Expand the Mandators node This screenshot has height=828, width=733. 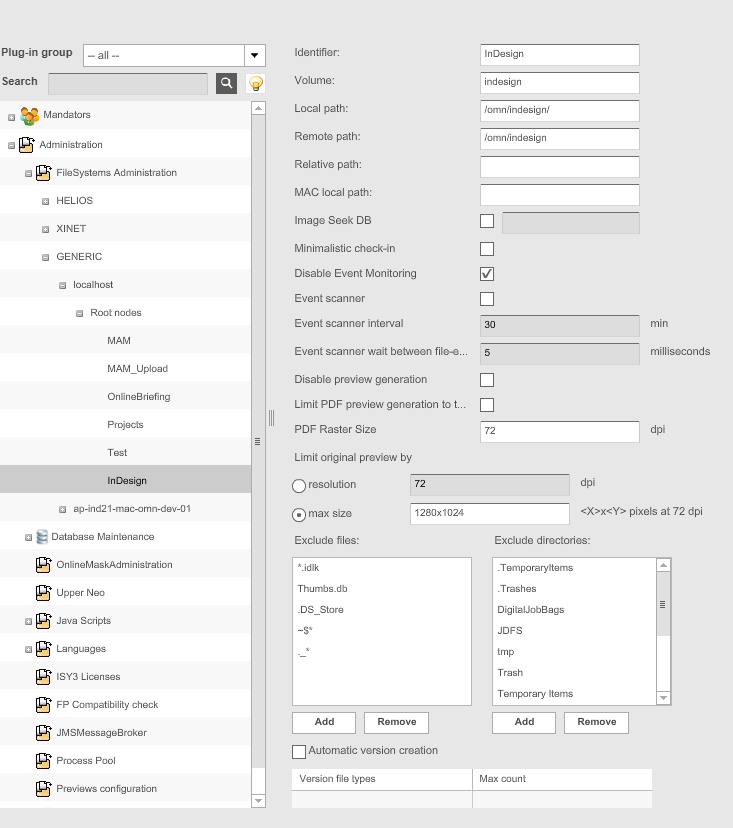[x=12, y=117]
